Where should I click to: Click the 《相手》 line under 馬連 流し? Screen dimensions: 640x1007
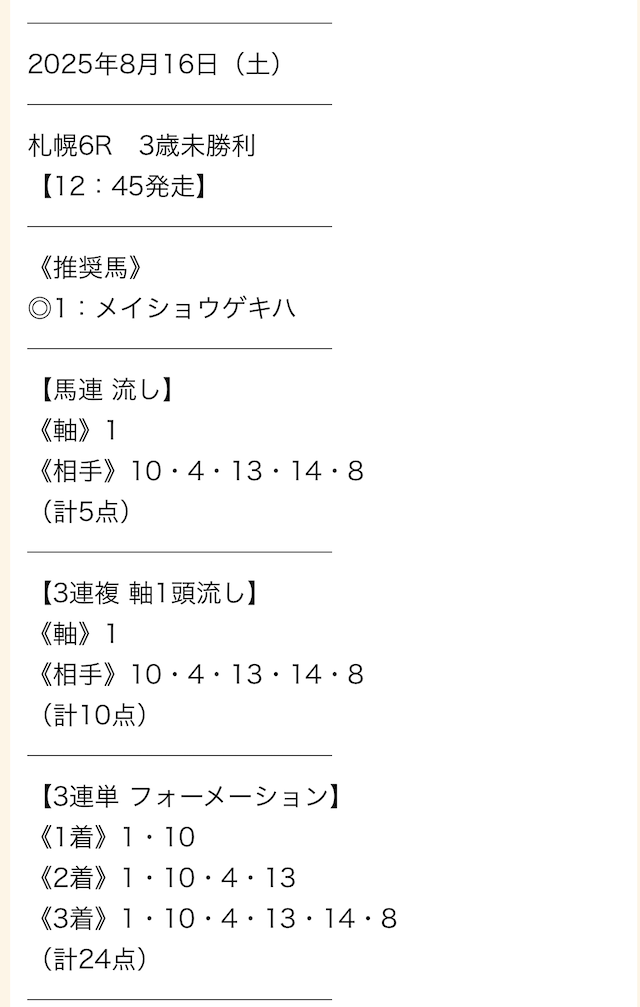[x=196, y=472]
